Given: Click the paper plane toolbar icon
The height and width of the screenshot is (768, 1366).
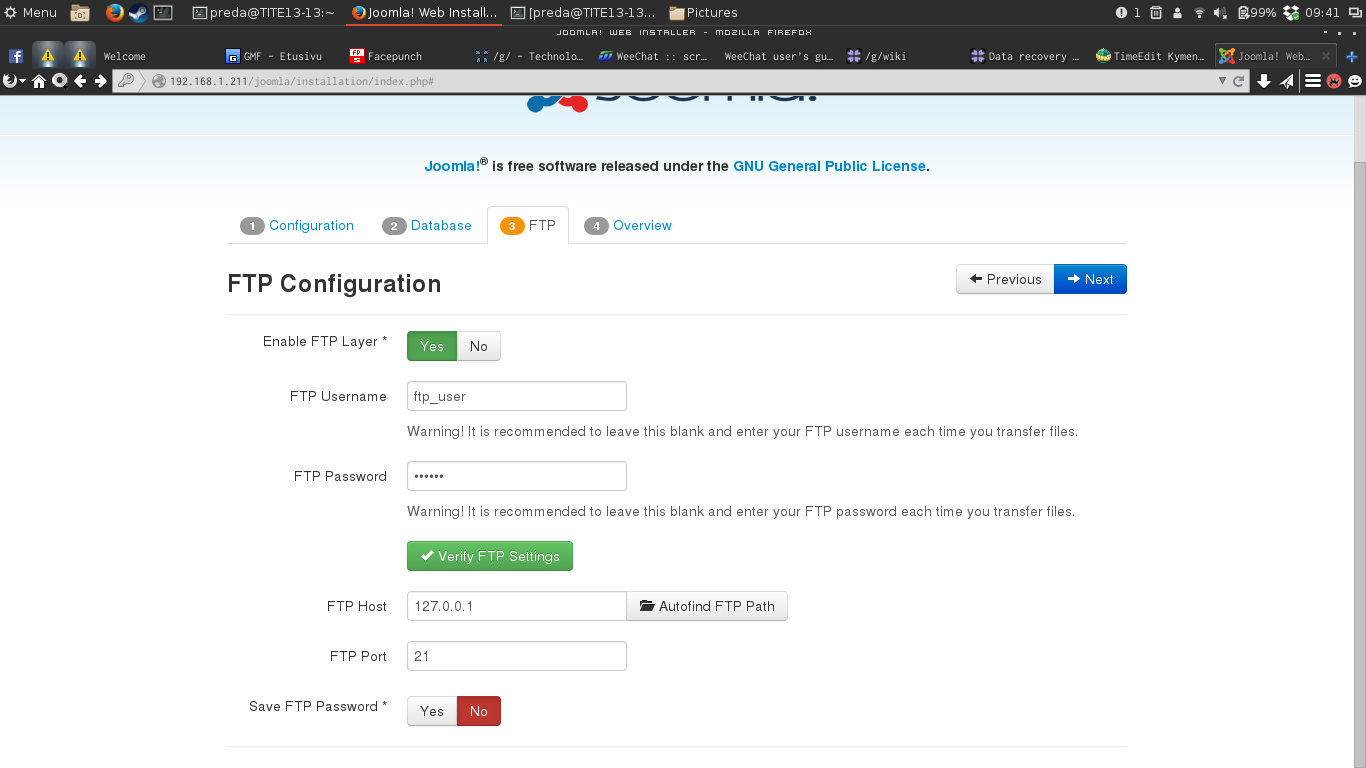Looking at the screenshot, I should [x=1287, y=81].
